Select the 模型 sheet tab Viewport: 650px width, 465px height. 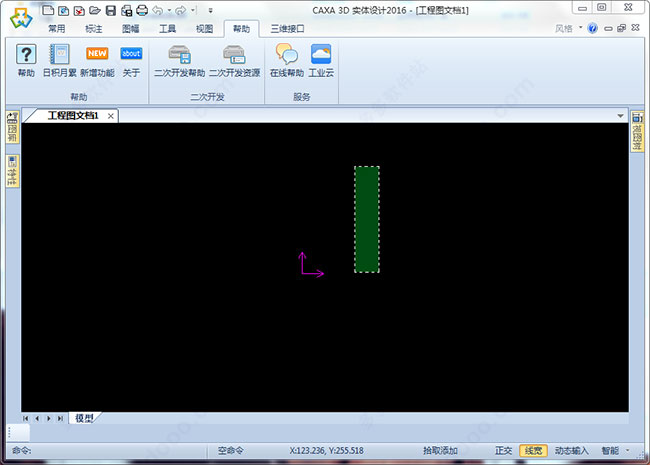84,418
